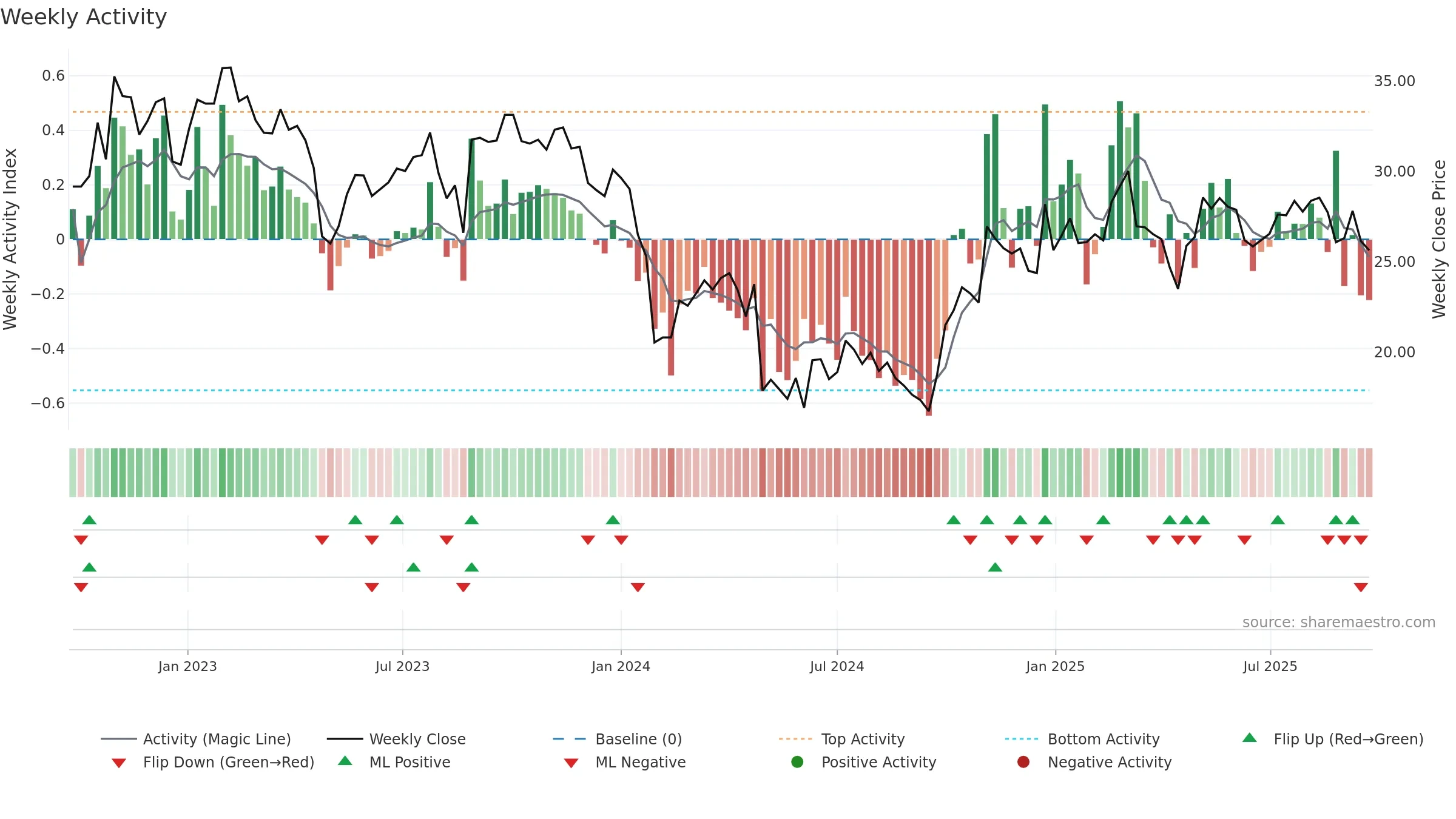Screen dimensions: 1456x819
Task: Click the last red ML Negative marker at right
Action: [x=1361, y=587]
